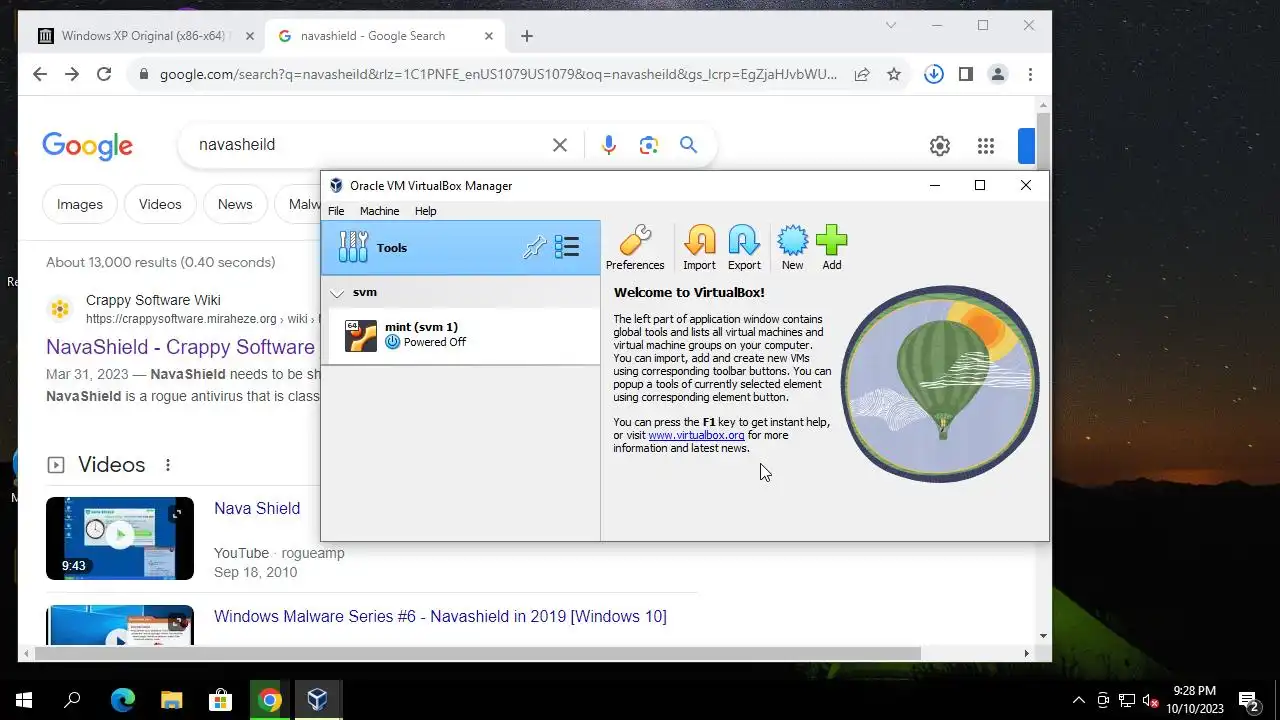Click the Export appliance icon
The width and height of the screenshot is (1280, 720).
[744, 248]
